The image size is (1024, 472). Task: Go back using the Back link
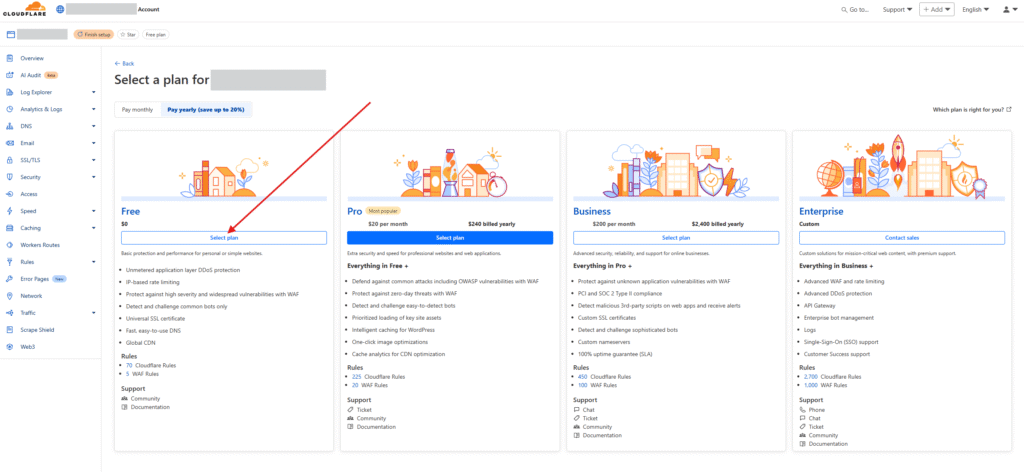(124, 63)
